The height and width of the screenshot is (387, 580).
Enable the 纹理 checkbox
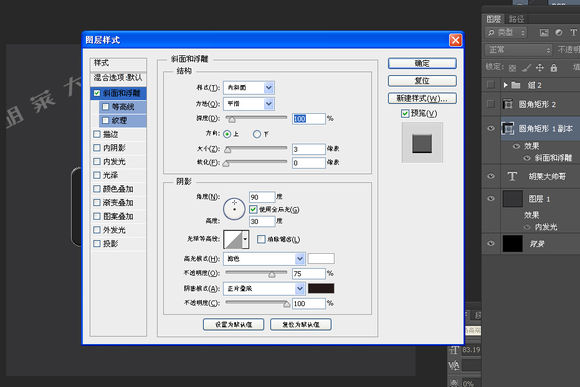click(x=105, y=120)
